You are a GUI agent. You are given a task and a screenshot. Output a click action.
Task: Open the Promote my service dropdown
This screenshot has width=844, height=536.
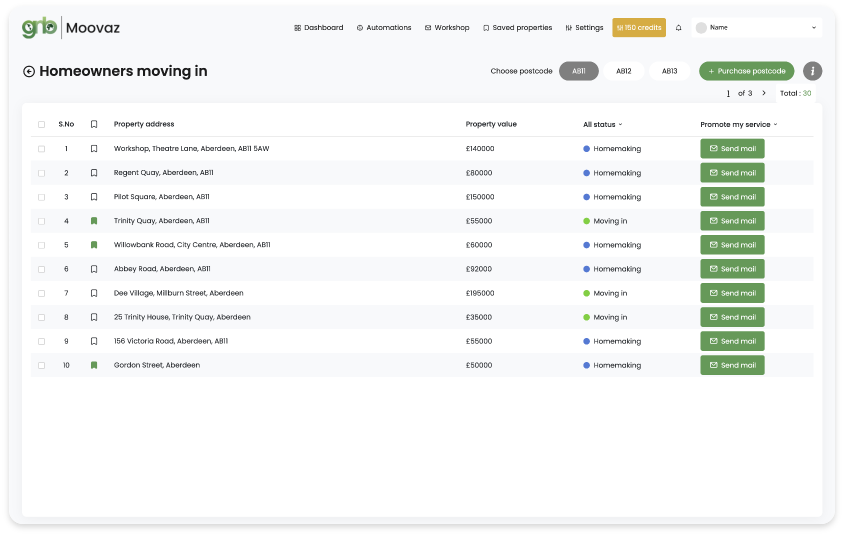[x=738, y=125]
